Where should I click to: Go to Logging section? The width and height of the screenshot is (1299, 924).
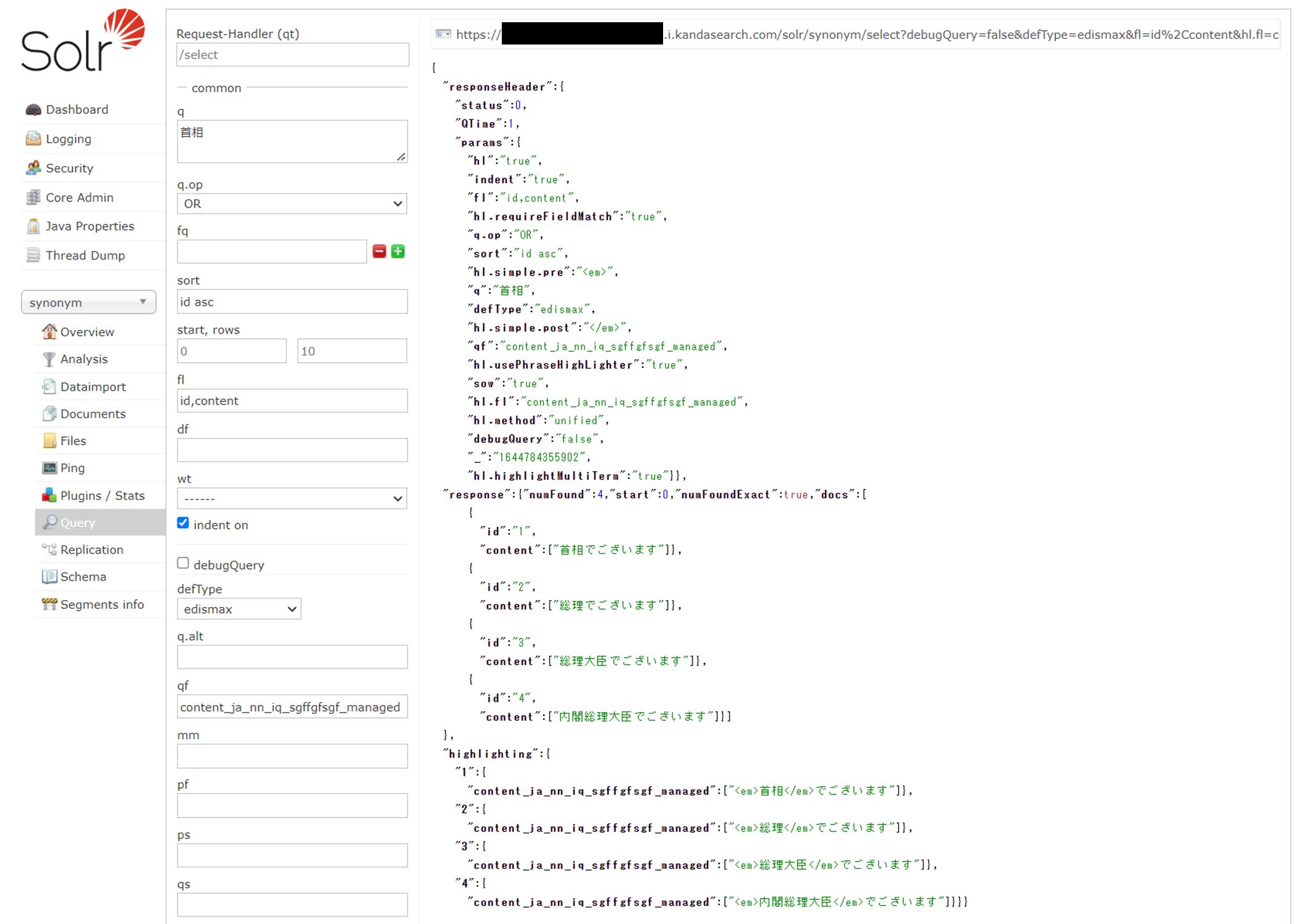[x=68, y=139]
